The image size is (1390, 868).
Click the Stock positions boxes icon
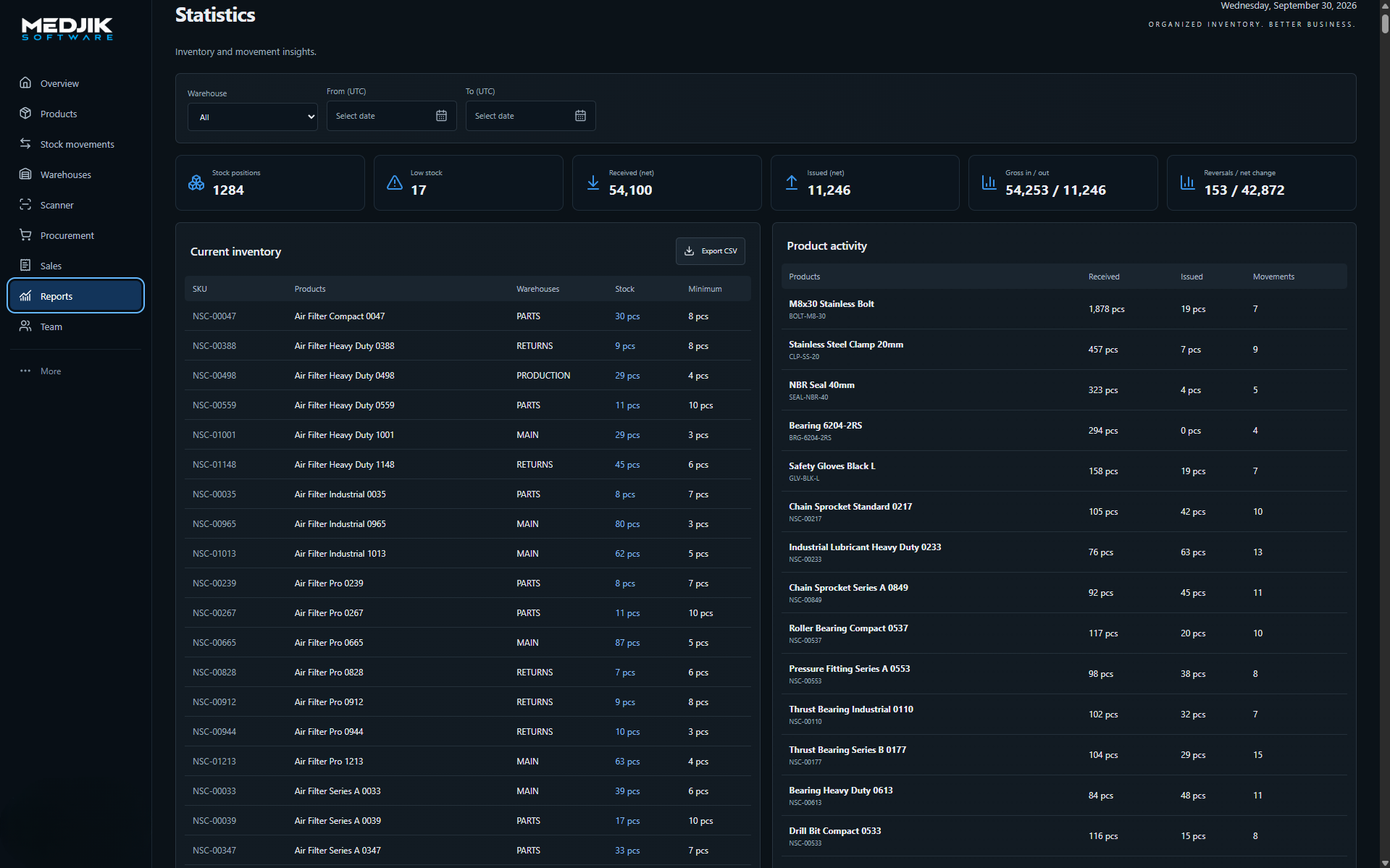point(196,182)
